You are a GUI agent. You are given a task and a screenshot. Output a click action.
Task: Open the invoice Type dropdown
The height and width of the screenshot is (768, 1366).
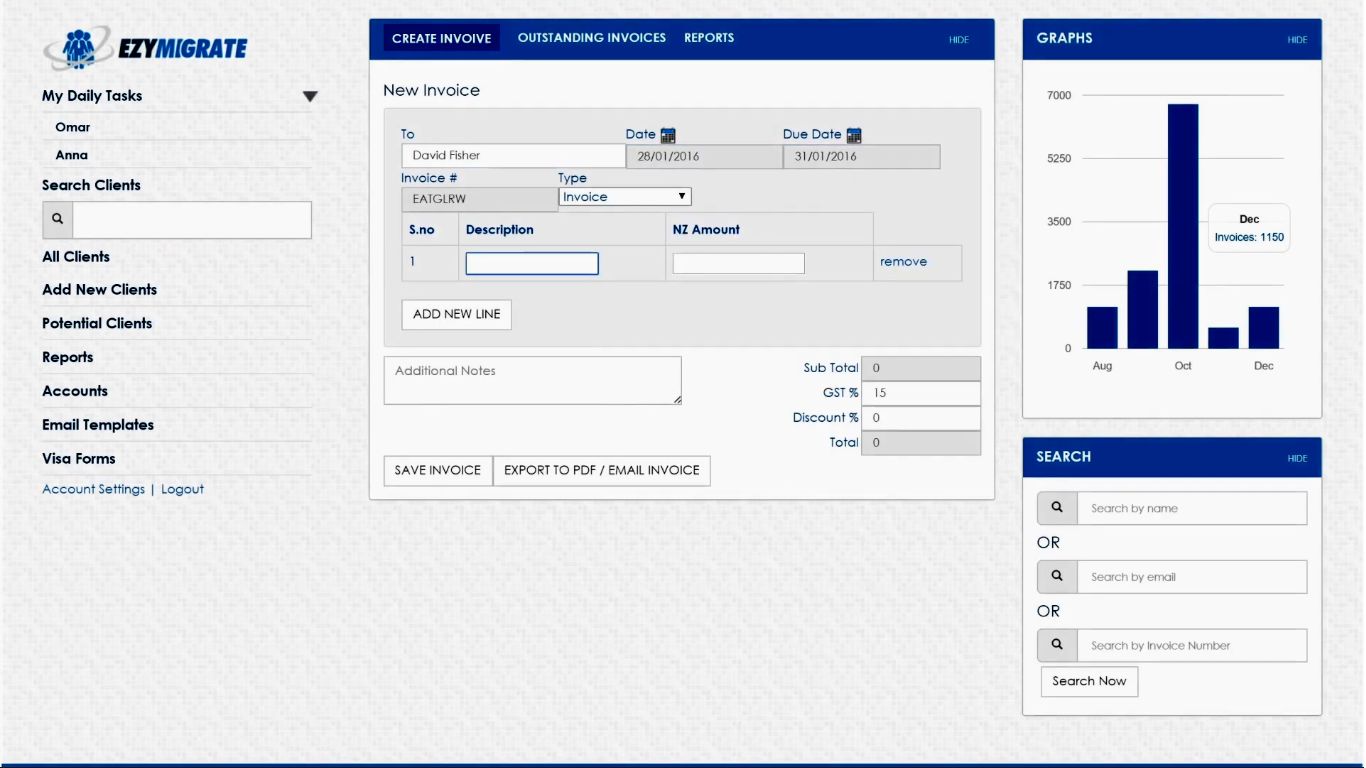625,197
